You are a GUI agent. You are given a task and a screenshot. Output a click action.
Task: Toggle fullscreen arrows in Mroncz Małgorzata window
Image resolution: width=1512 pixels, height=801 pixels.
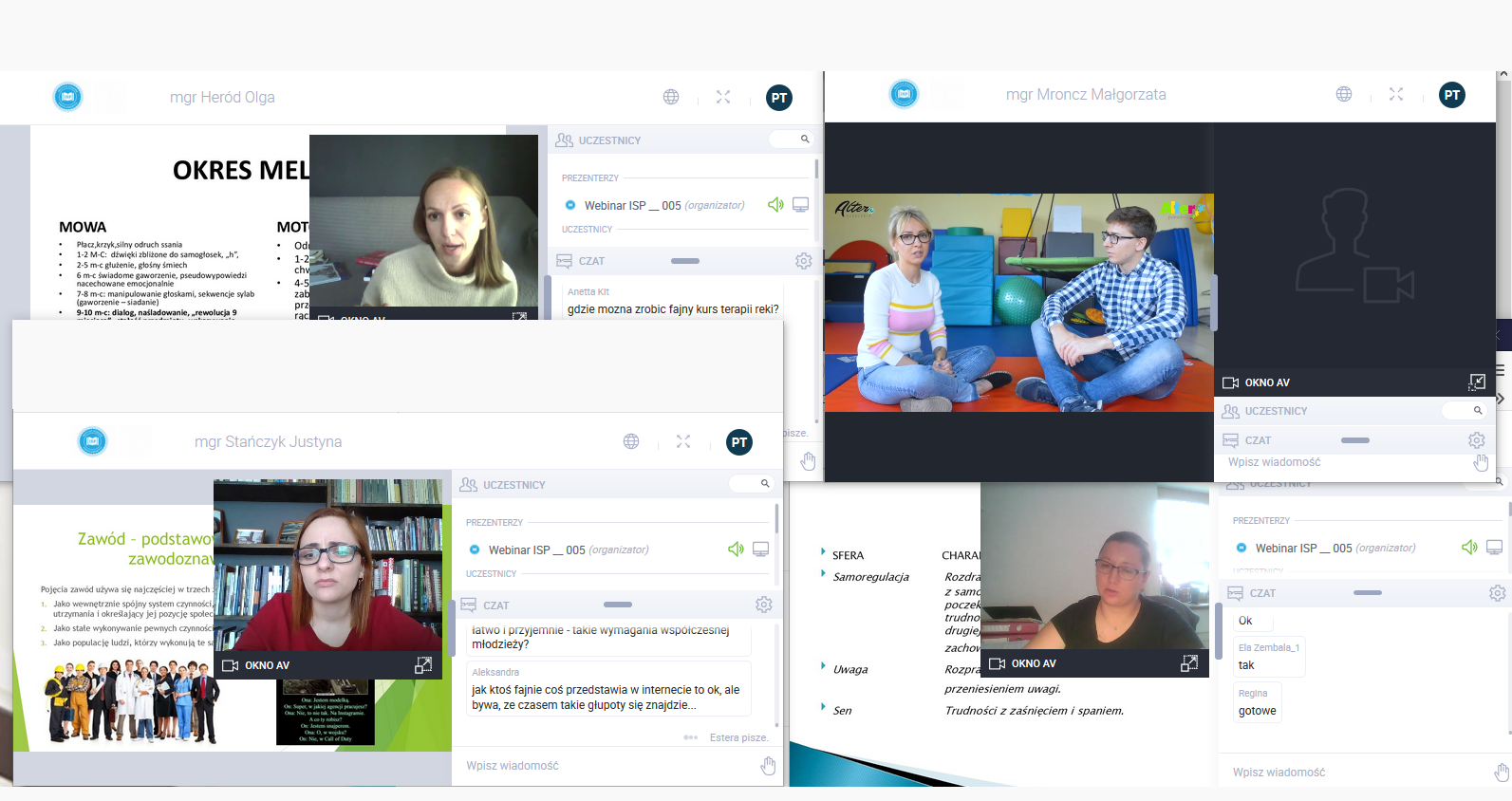(1396, 94)
